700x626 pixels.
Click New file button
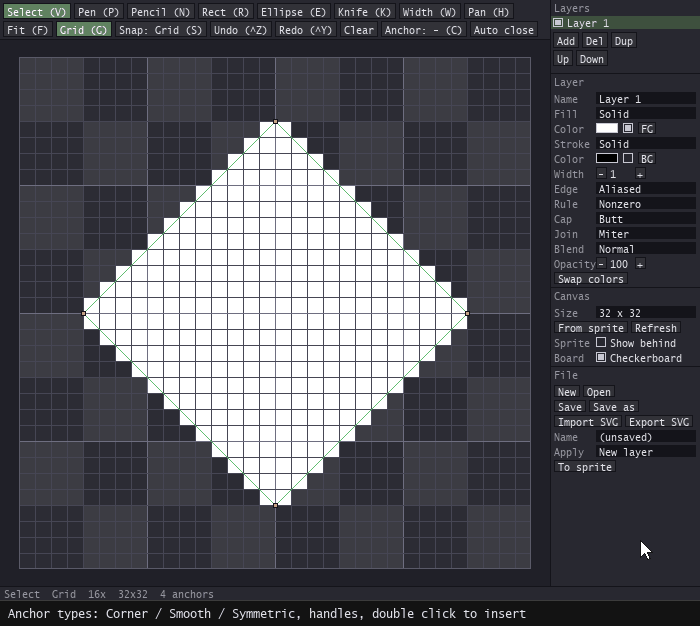tap(567, 392)
